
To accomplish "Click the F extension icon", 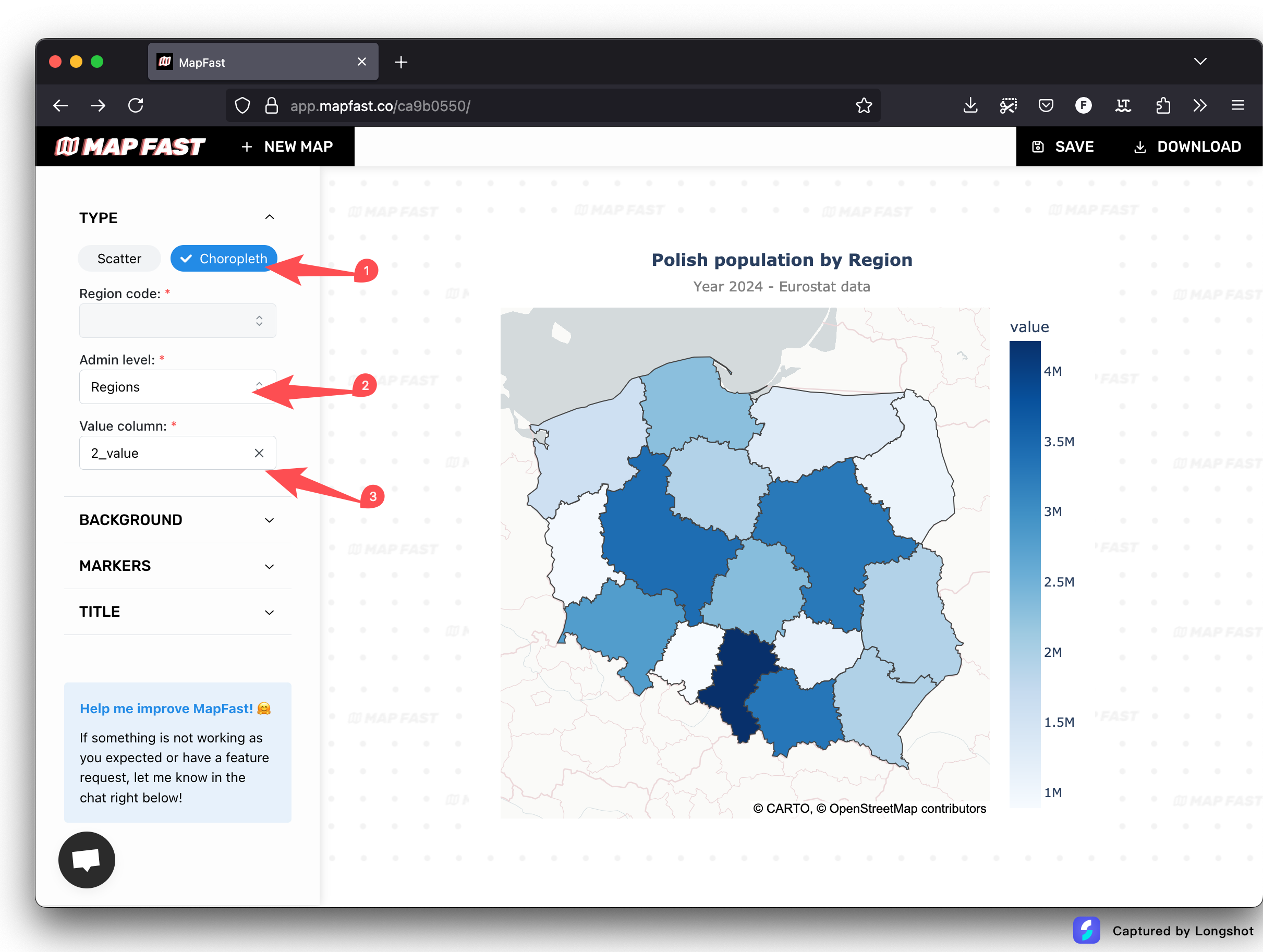I will (x=1083, y=106).
